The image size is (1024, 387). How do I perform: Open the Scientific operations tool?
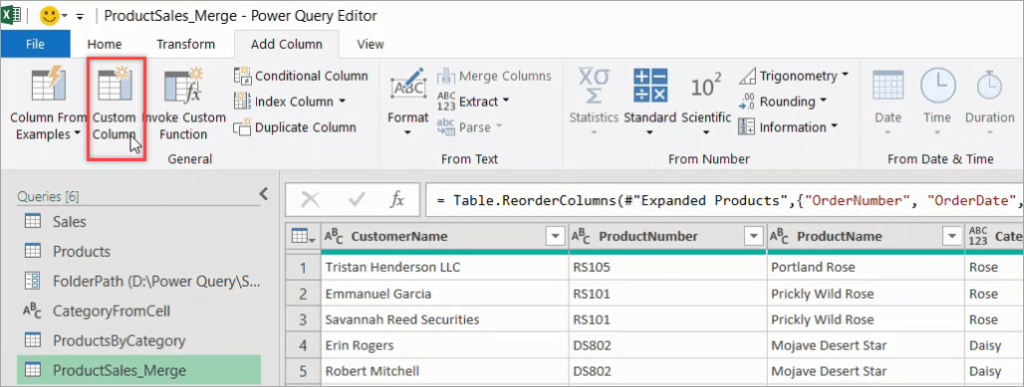click(706, 101)
